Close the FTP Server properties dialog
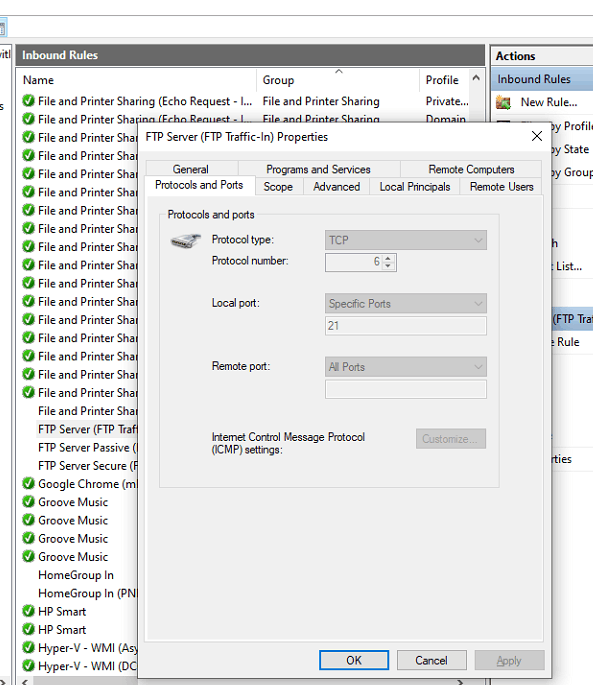The image size is (593, 685). (x=537, y=136)
